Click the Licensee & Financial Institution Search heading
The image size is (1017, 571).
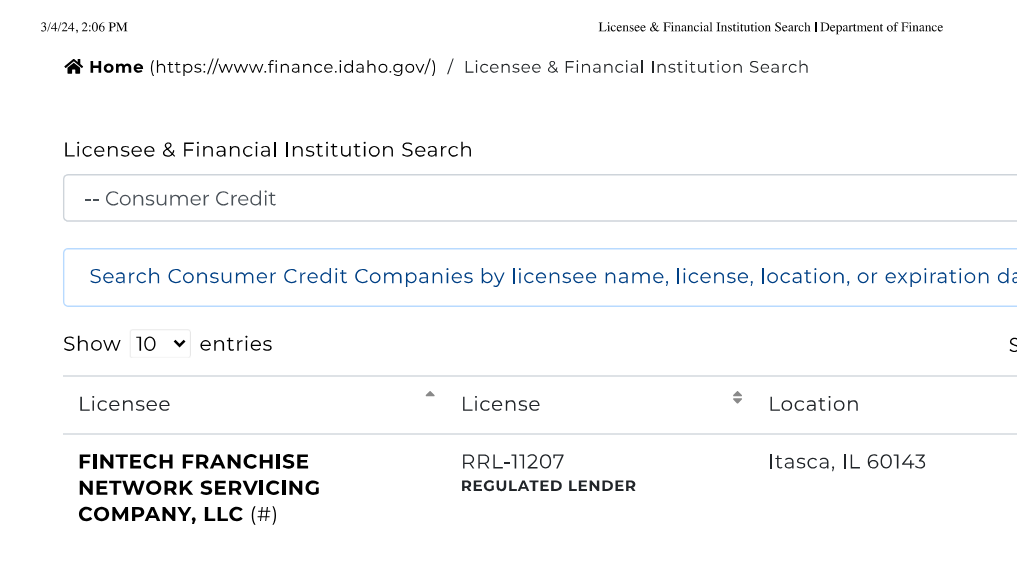268,150
